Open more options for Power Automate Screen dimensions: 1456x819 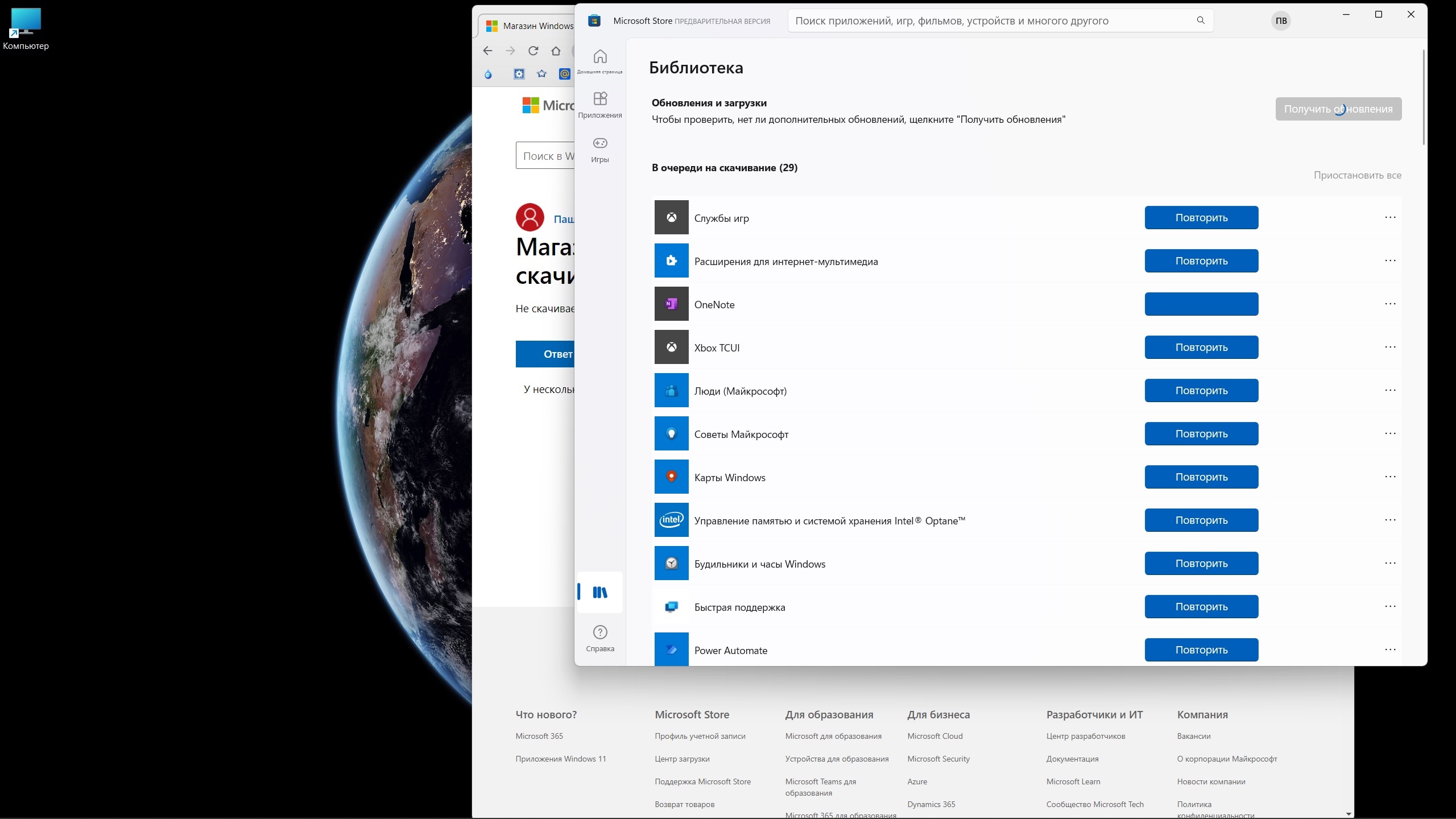click(x=1390, y=650)
